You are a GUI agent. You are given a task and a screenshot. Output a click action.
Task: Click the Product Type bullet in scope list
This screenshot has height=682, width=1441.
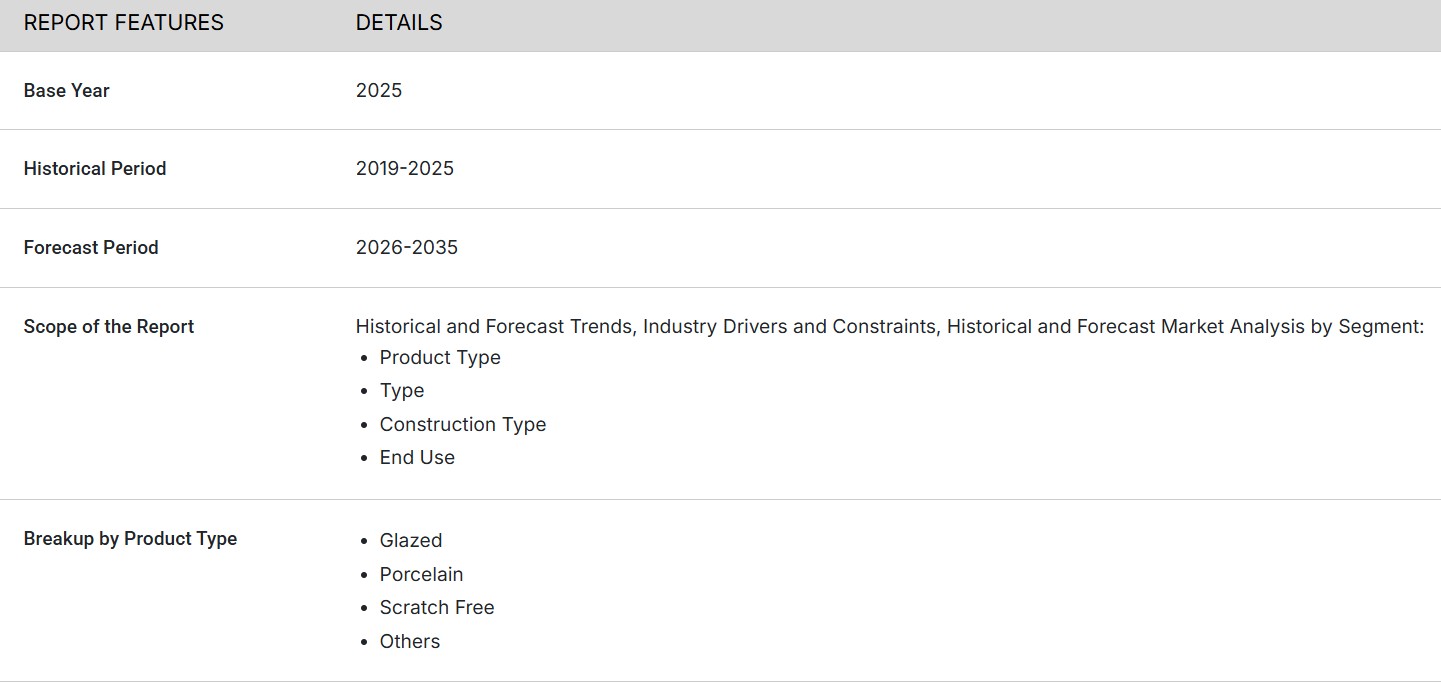pyautogui.click(x=440, y=357)
